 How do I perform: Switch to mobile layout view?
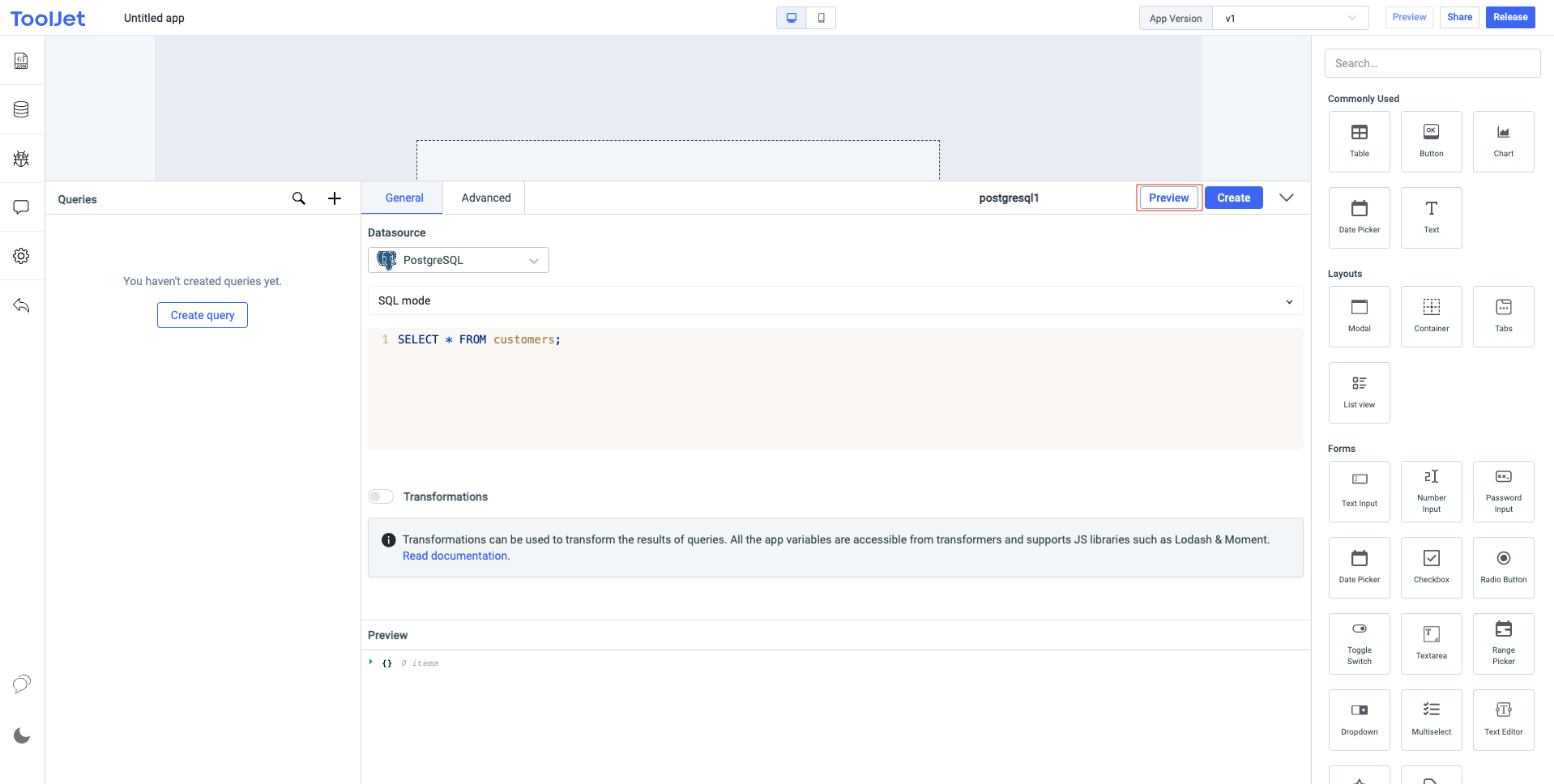[x=821, y=18]
